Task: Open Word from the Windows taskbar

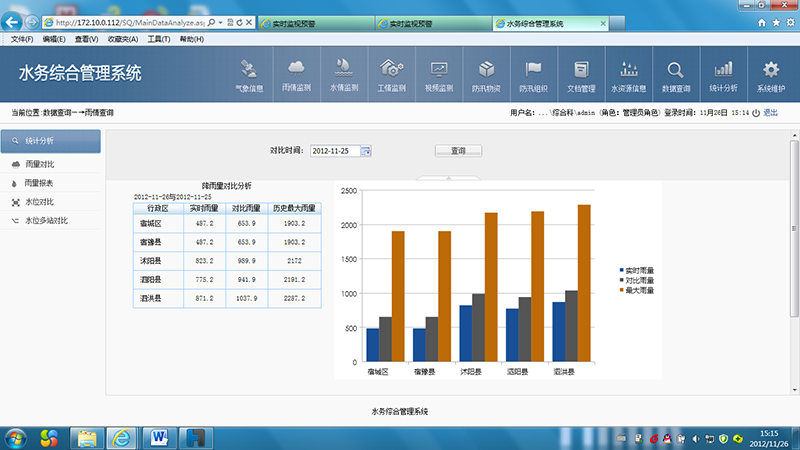Action: 158,437
